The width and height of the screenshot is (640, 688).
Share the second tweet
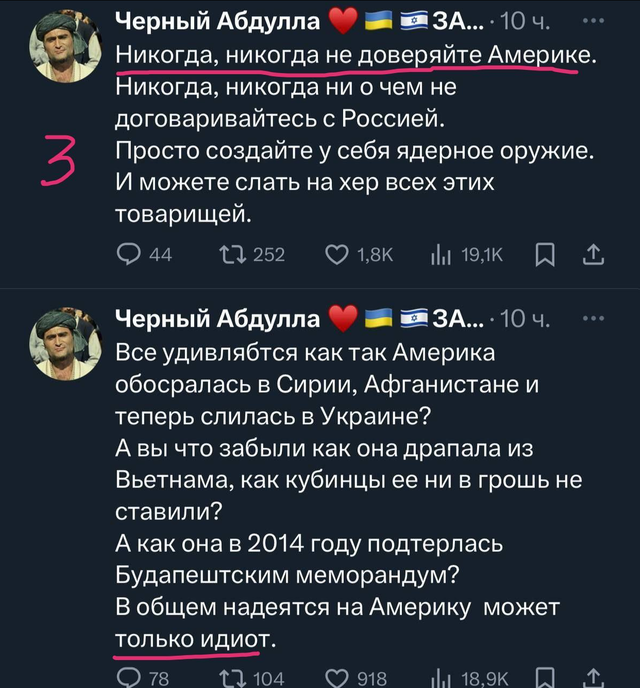[x=593, y=677]
